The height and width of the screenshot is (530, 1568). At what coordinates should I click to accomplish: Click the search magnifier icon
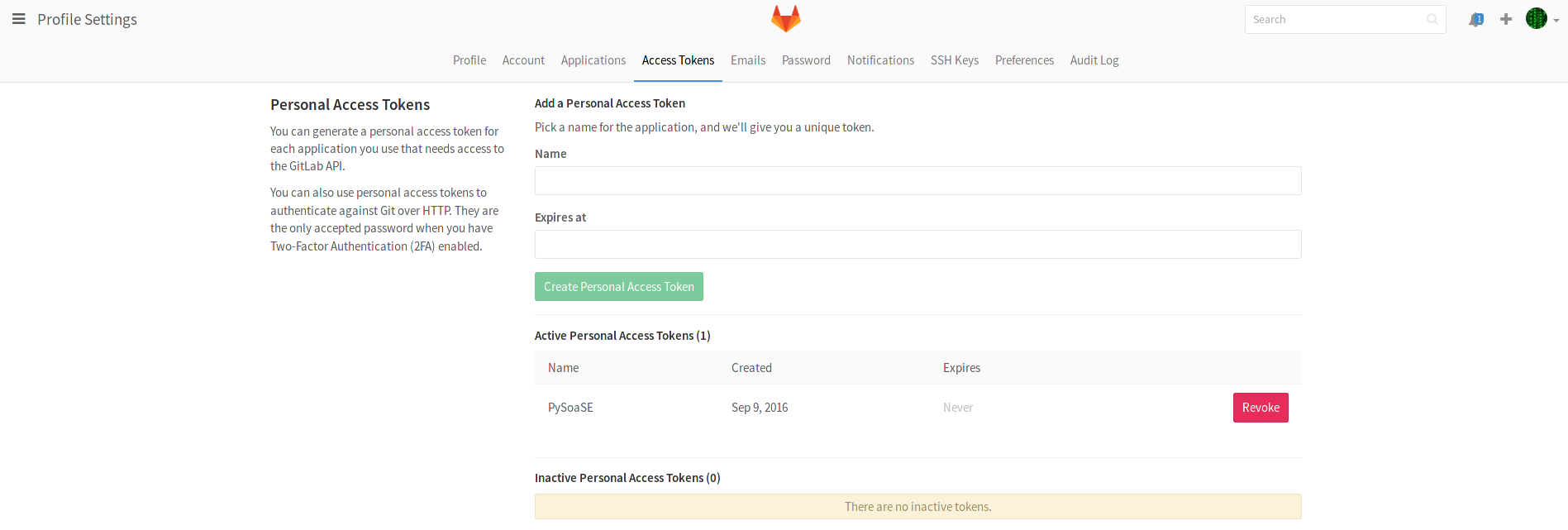click(1432, 19)
